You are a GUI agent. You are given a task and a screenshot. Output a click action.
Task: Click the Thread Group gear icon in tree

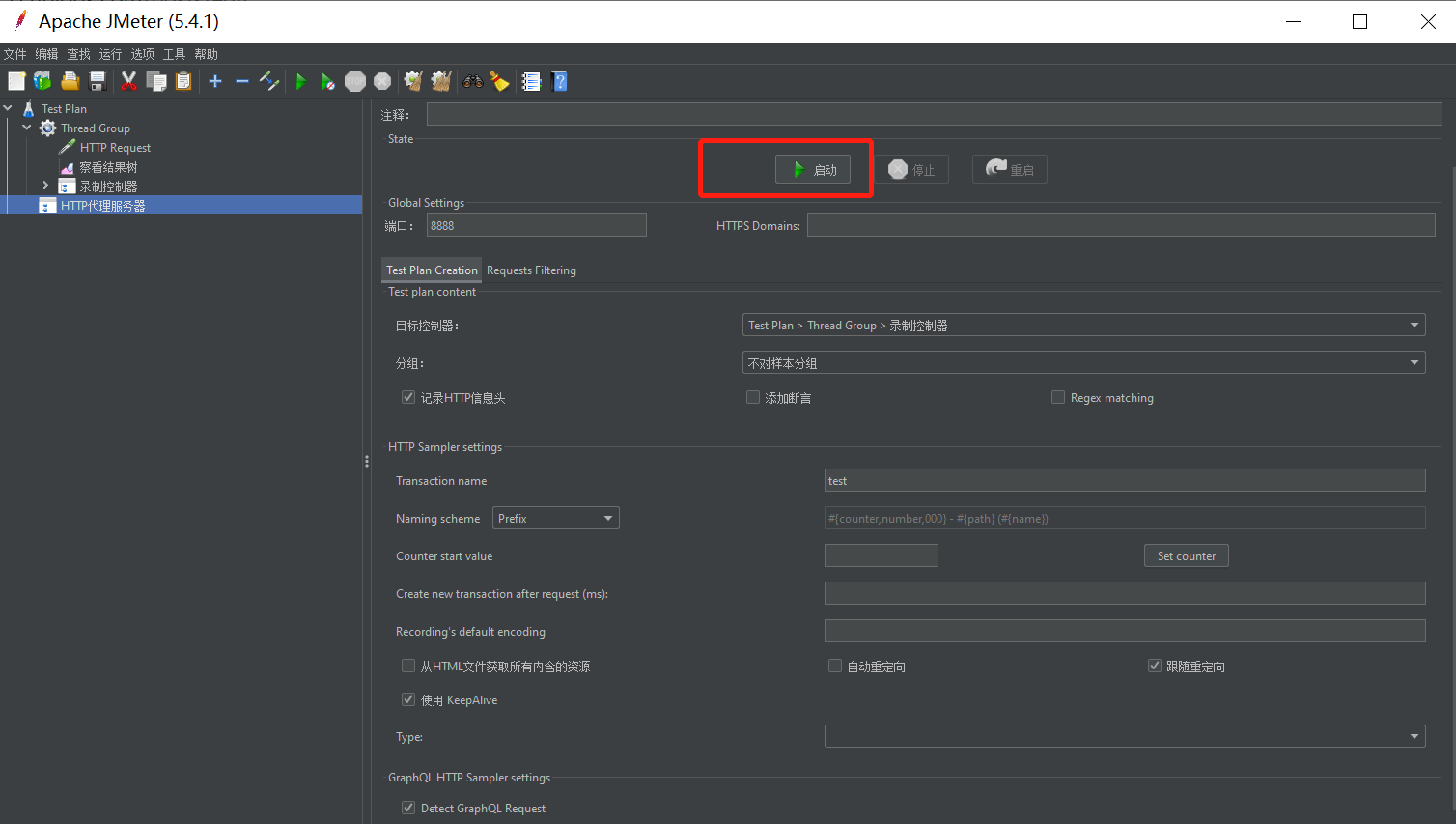[x=47, y=128]
